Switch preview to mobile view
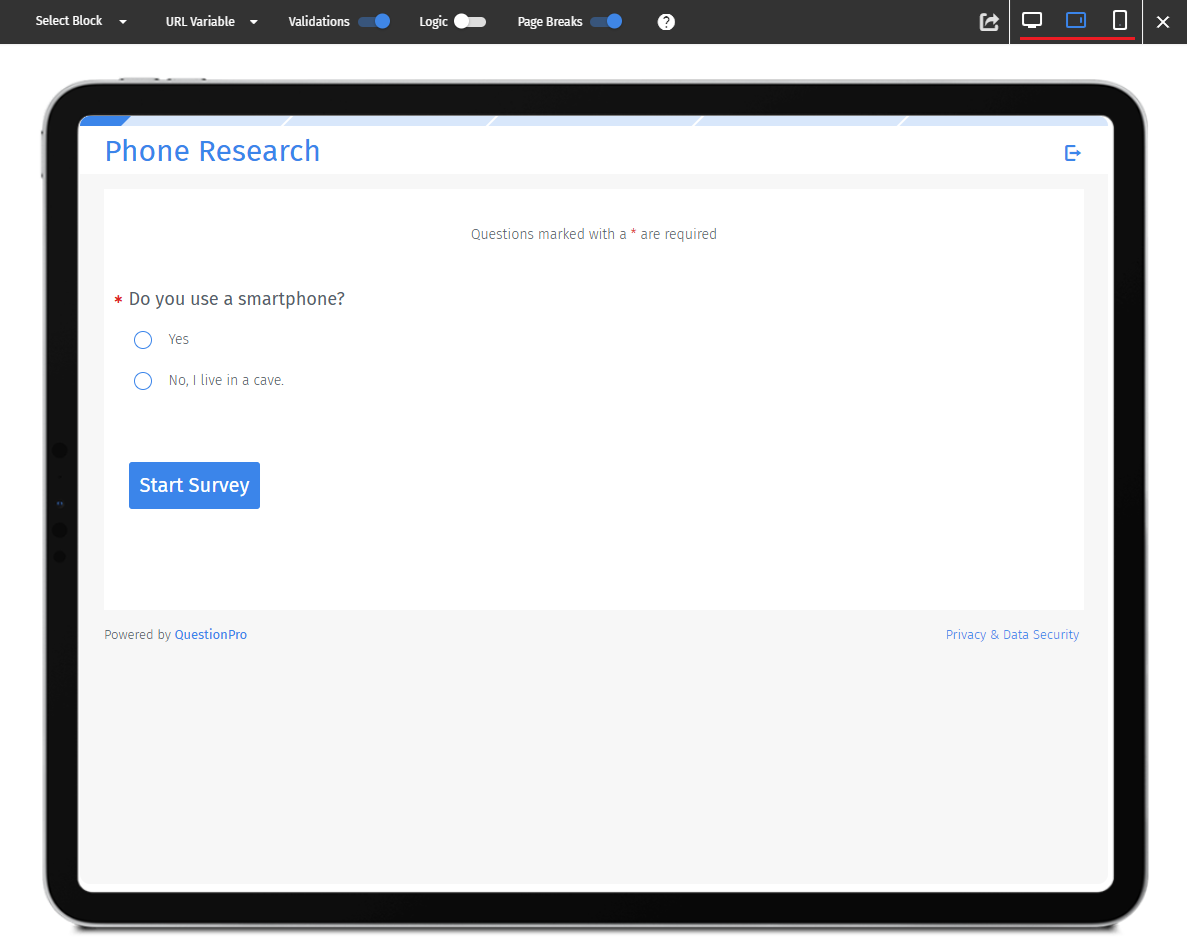Screen dimensions: 1187x940 coord(1118,21)
